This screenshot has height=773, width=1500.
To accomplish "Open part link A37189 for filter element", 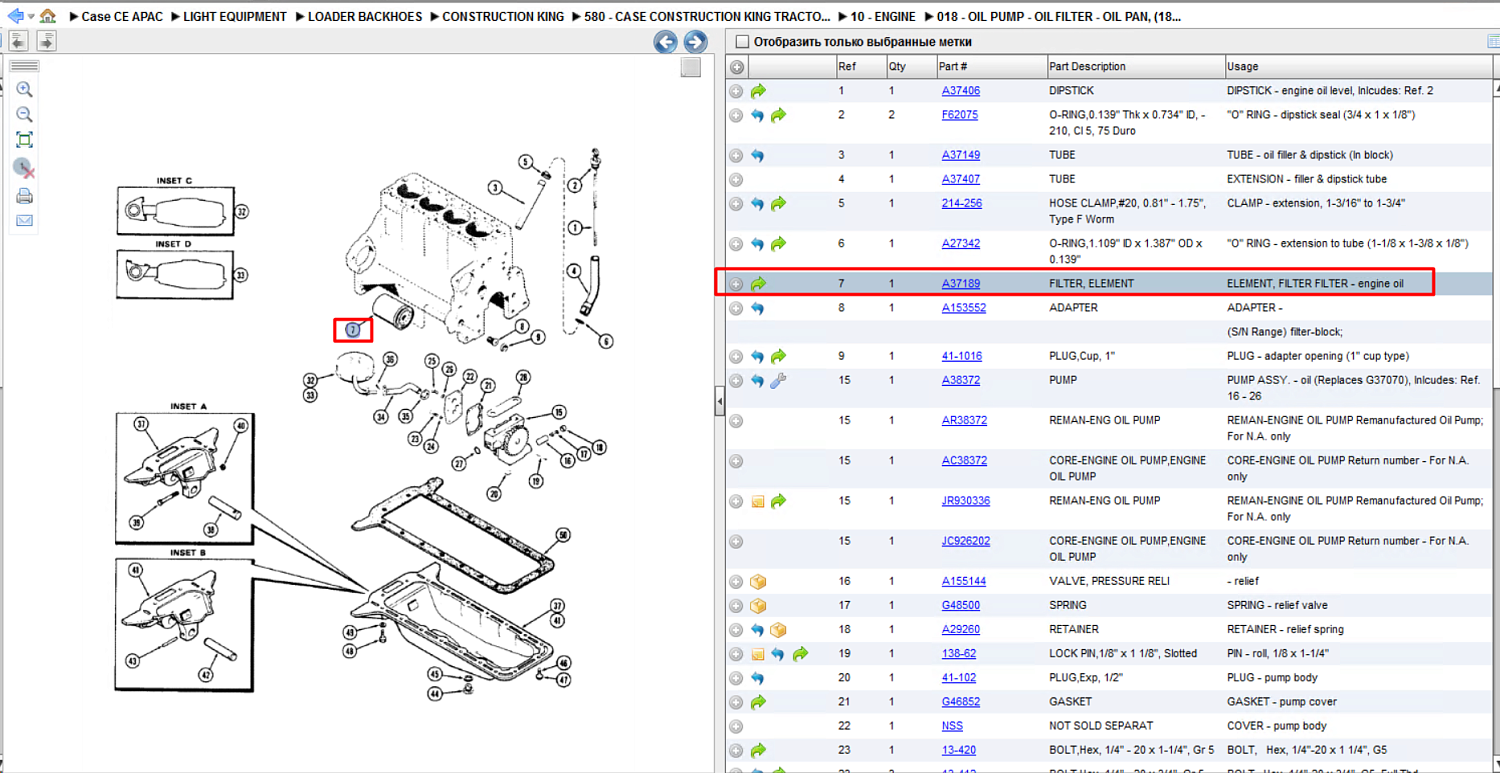I will 961,284.
